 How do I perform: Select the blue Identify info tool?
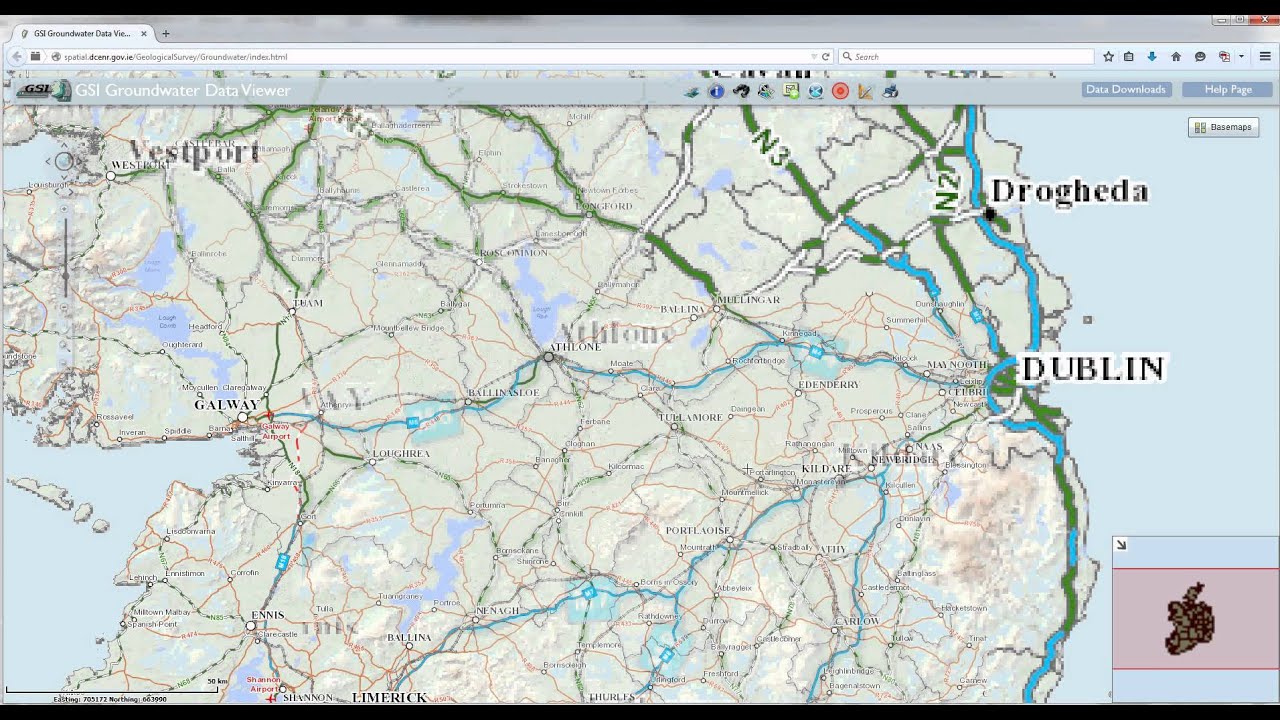coord(716,91)
